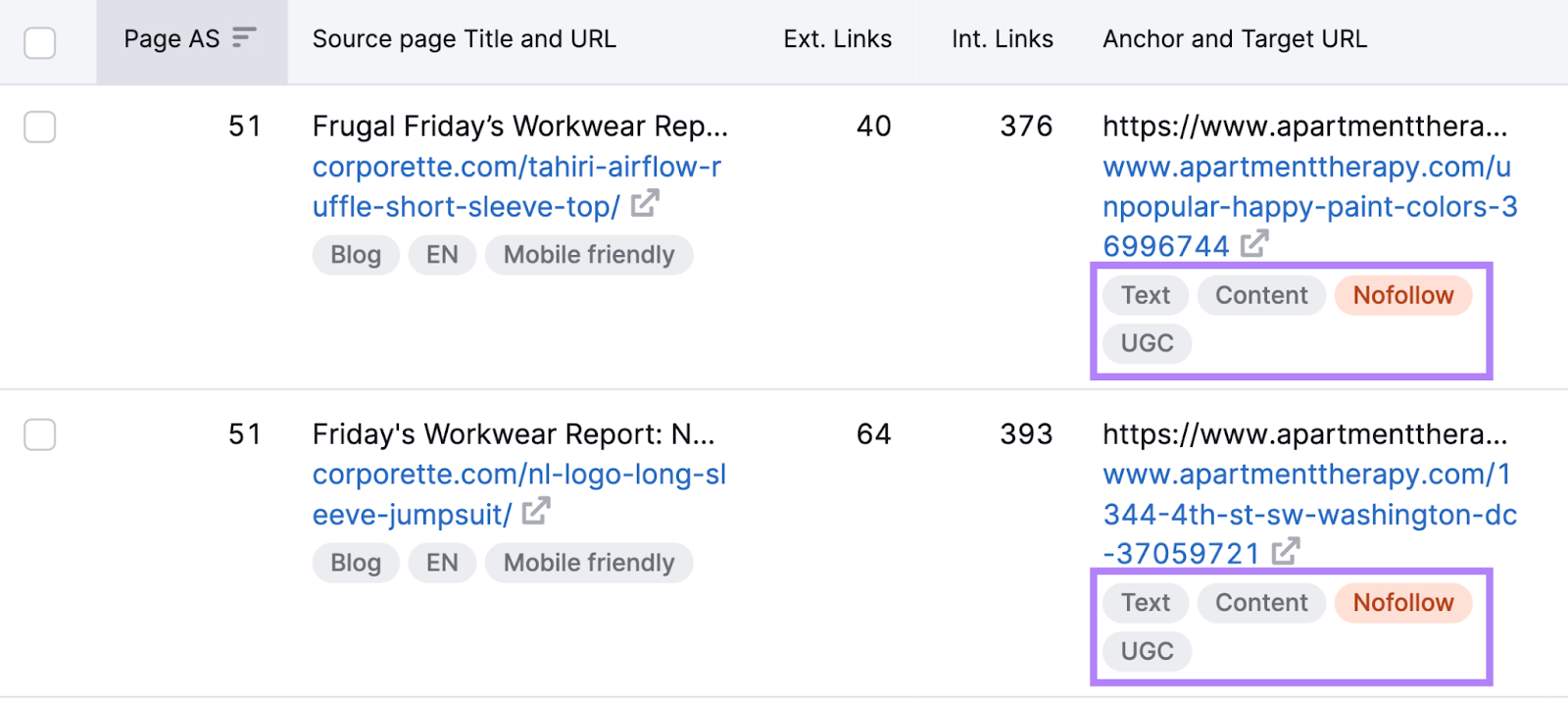The width and height of the screenshot is (1568, 702).
Task: Open the nl-logo-long-sleeve-jumpsuit external link icon
Action: (x=534, y=512)
